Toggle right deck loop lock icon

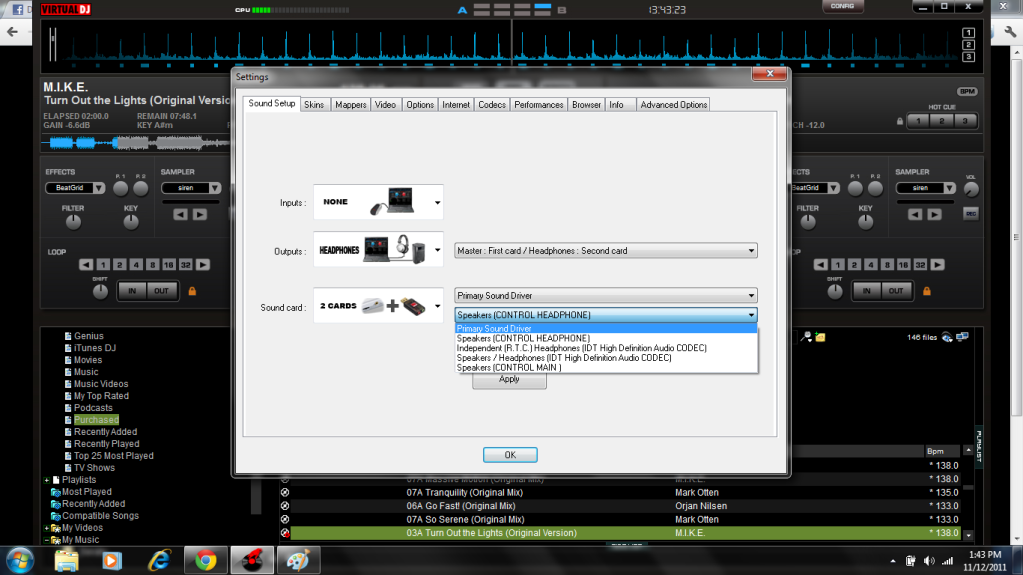point(927,291)
